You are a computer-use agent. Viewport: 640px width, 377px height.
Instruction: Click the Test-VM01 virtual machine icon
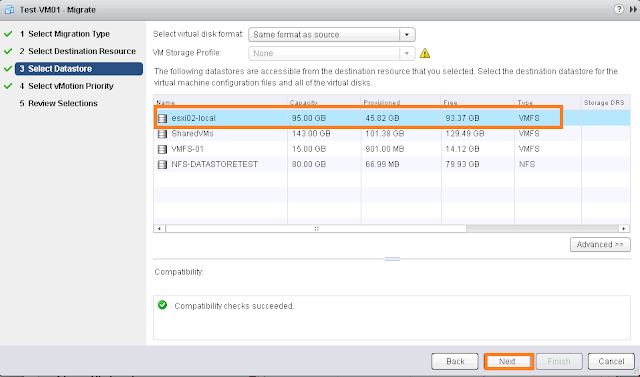click(9, 10)
